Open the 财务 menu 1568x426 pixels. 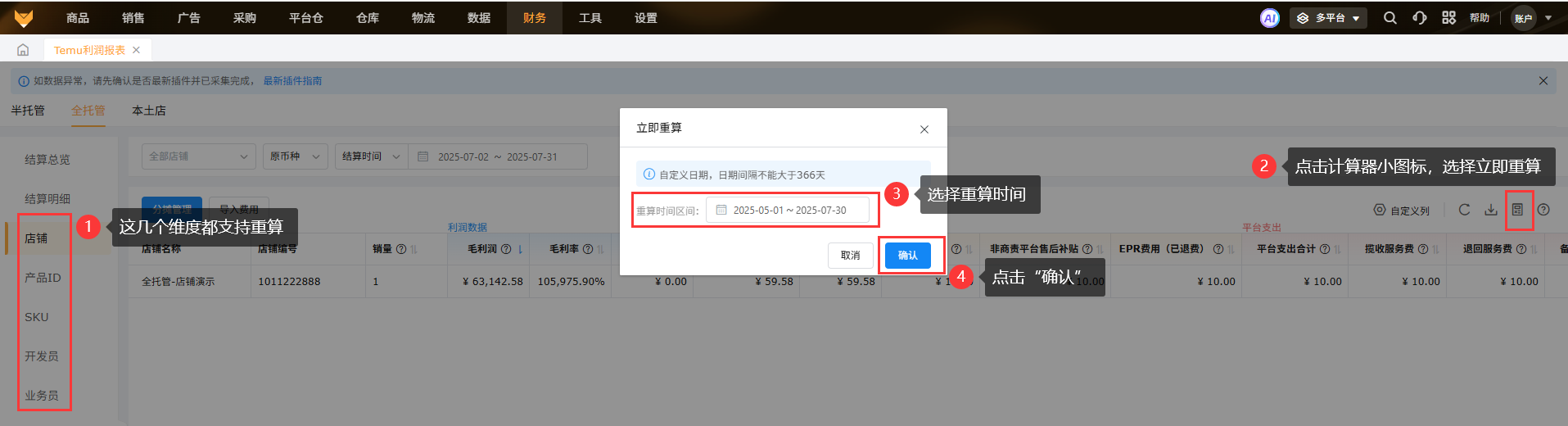(535, 18)
